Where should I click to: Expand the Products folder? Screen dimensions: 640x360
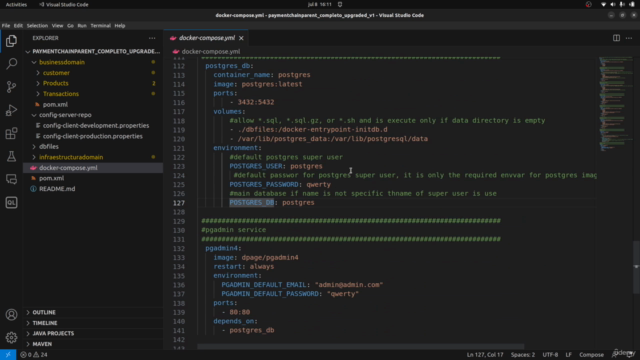(38, 83)
